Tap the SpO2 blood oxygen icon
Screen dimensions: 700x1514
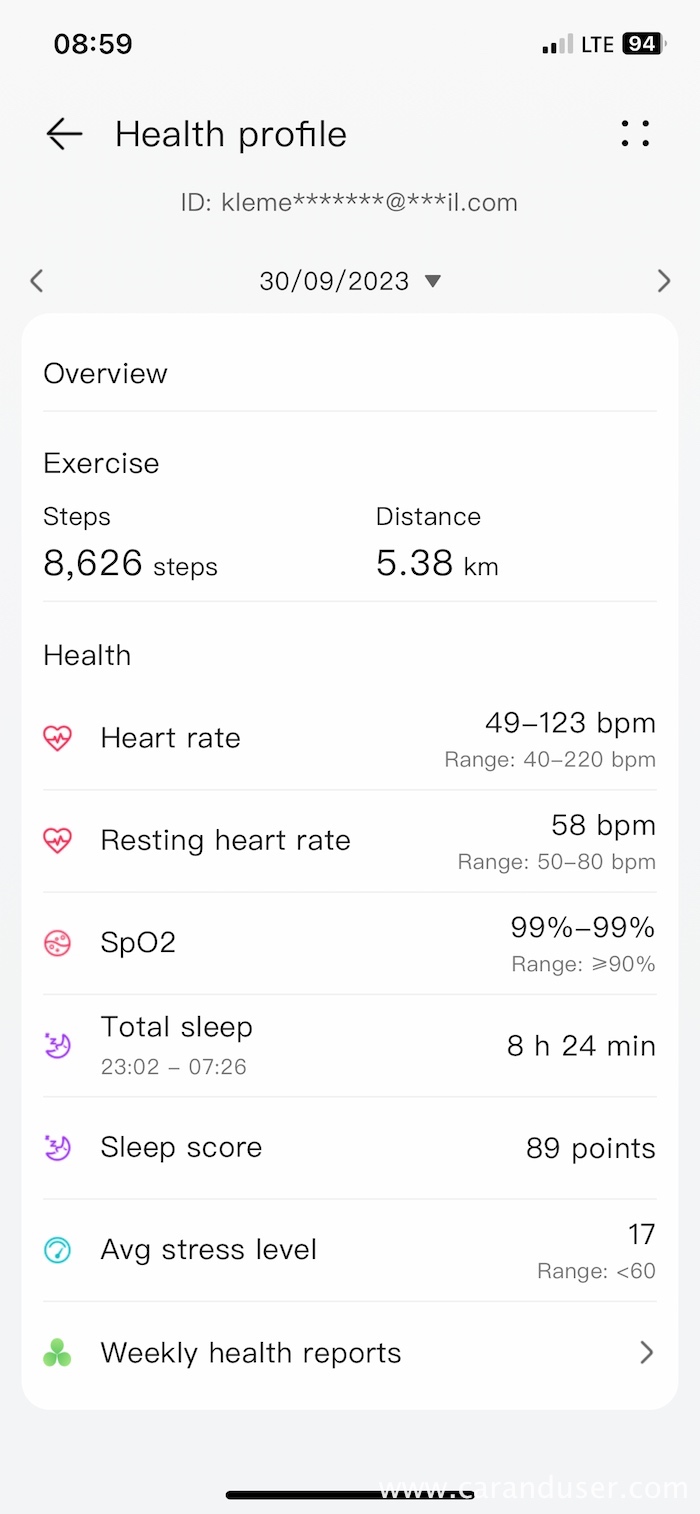click(x=58, y=943)
